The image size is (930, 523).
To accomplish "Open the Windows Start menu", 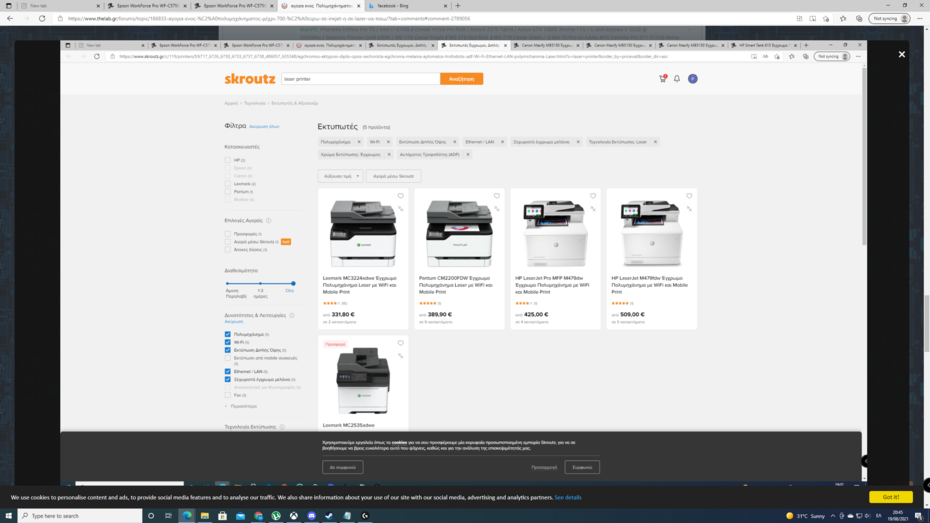I will click(x=8, y=516).
